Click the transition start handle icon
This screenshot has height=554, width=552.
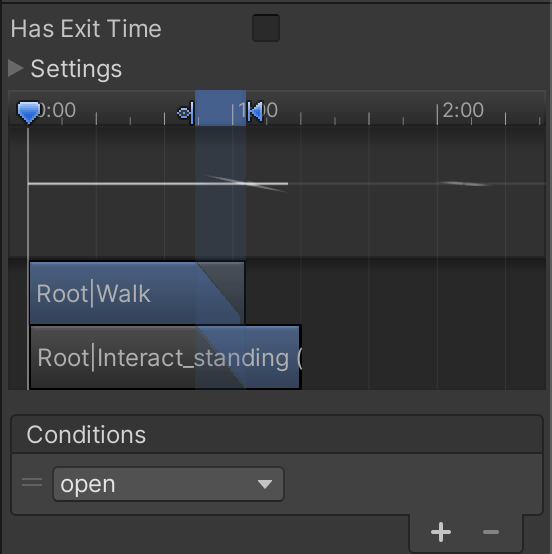click(x=186, y=113)
